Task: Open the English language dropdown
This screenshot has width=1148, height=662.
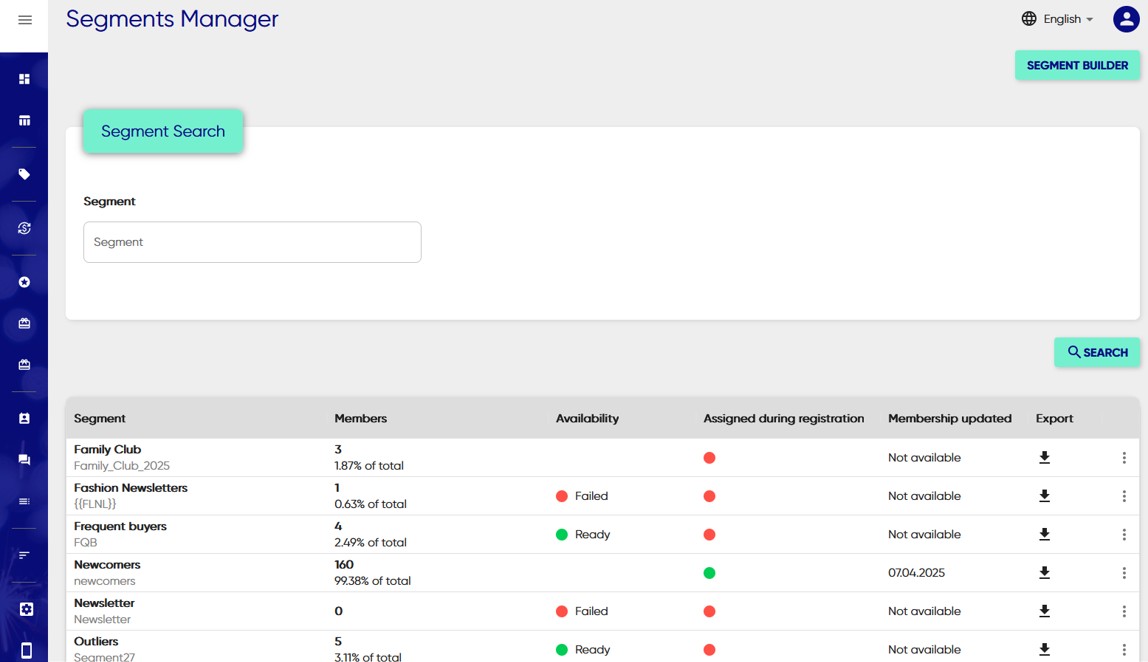Action: click(x=1057, y=19)
